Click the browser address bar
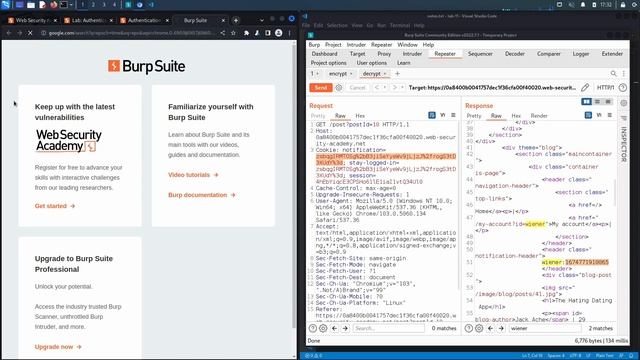The height and width of the screenshot is (360, 640). [131, 33]
